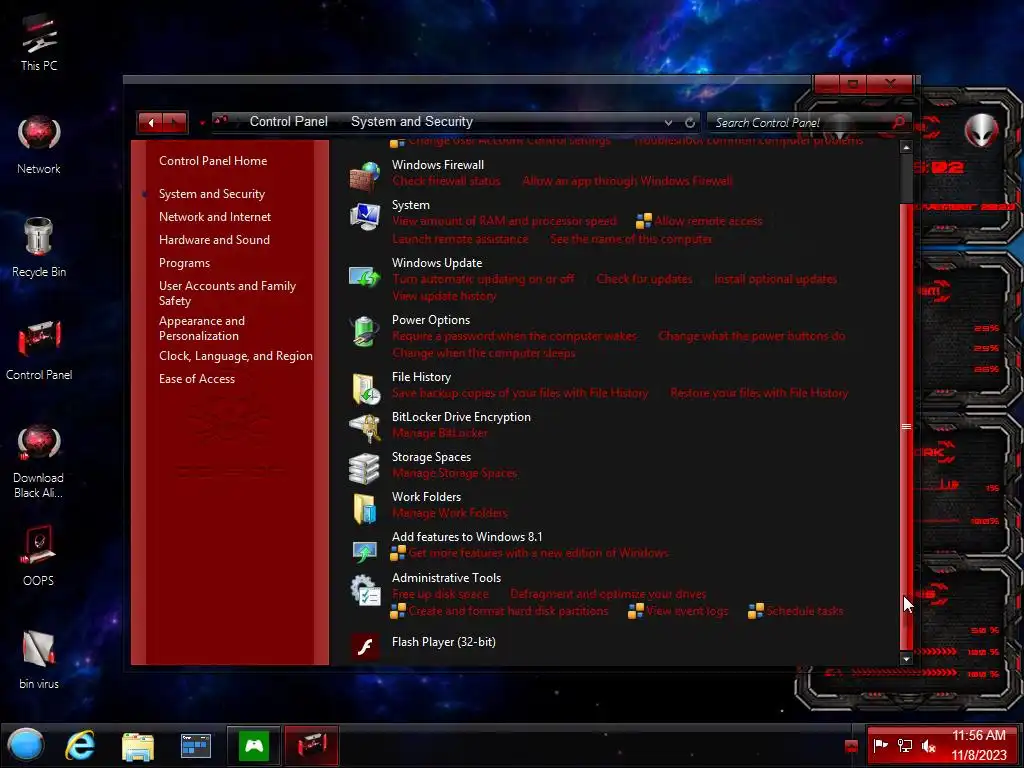The image size is (1024, 768).
Task: Click the BitLocker Drive Encryption key icon
Action: click(x=364, y=428)
